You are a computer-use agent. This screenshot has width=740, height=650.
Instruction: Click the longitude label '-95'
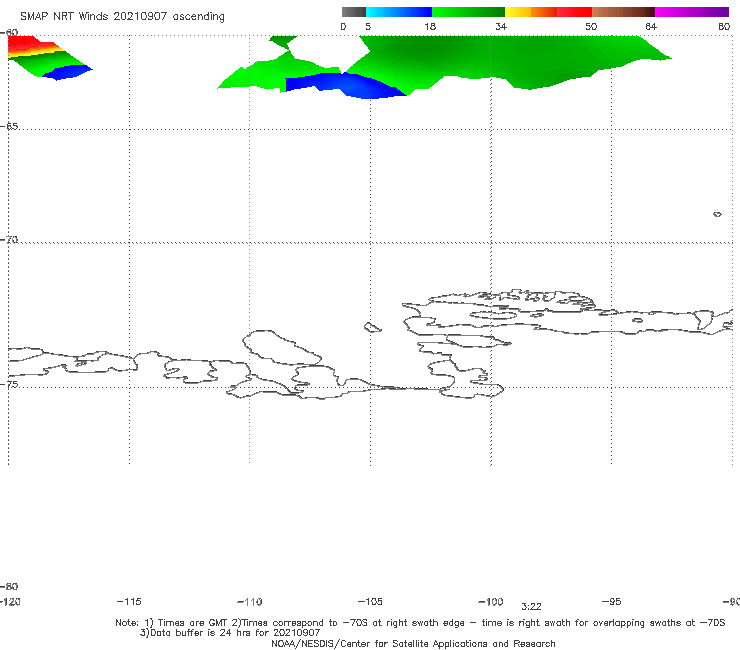612,601
